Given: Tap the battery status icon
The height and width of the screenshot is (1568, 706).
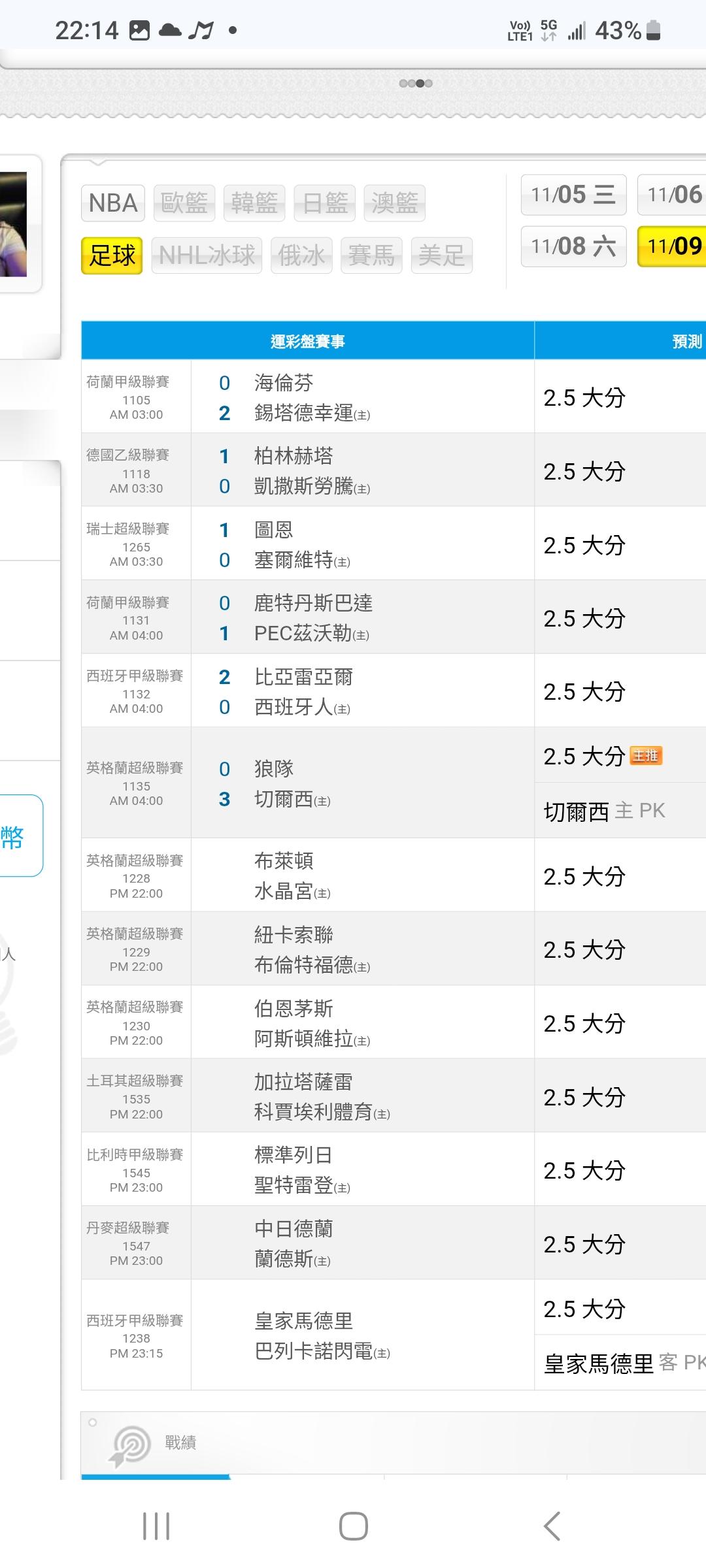Looking at the screenshot, I should click(653, 30).
